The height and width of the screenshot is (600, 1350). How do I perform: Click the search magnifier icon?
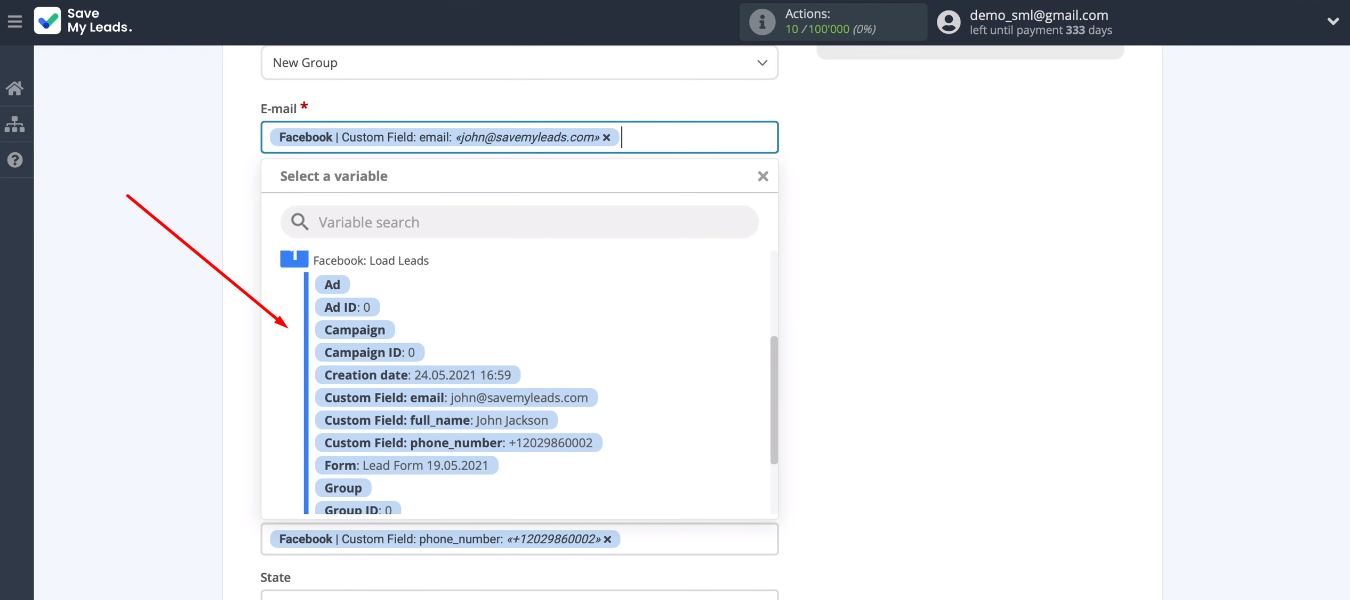tap(298, 222)
